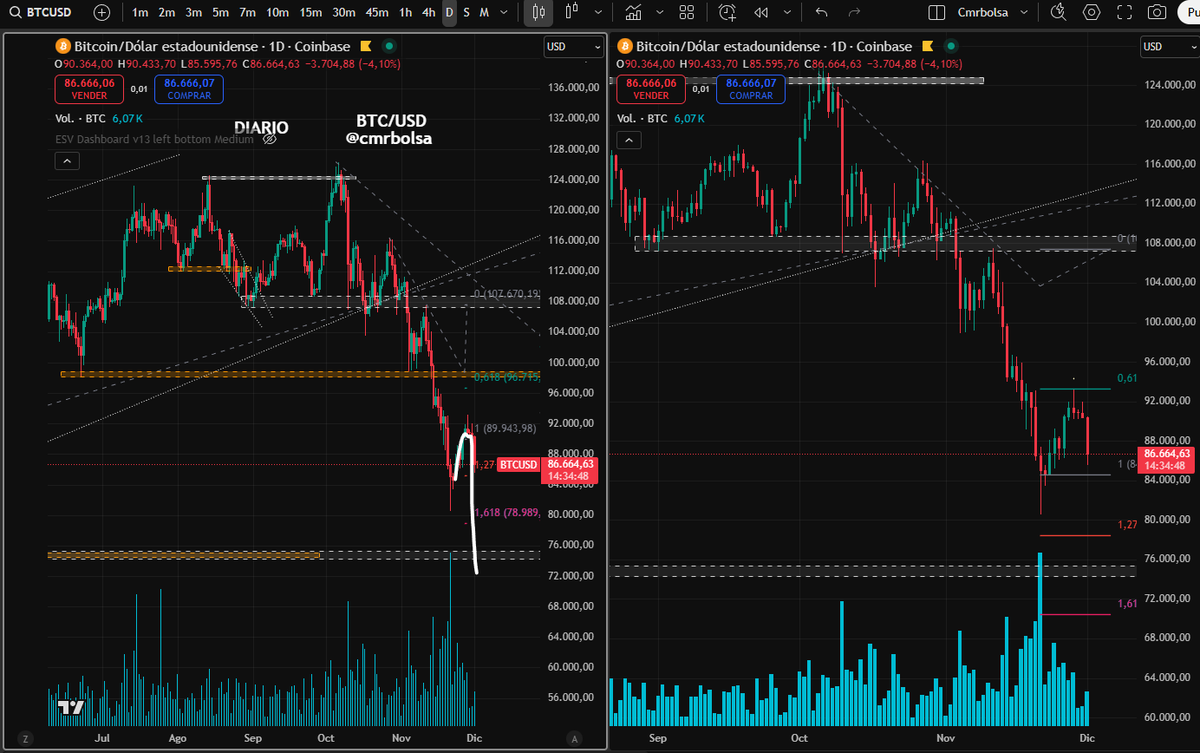1200x753 pixels.
Task: Select the daily D timeframe
Action: 449,12
